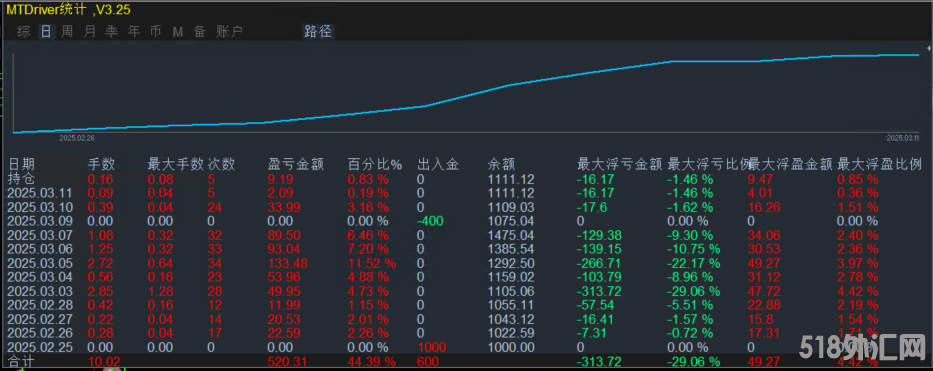Select the 2025.03.03 date row
Screen dimensions: 933x371
(39, 291)
